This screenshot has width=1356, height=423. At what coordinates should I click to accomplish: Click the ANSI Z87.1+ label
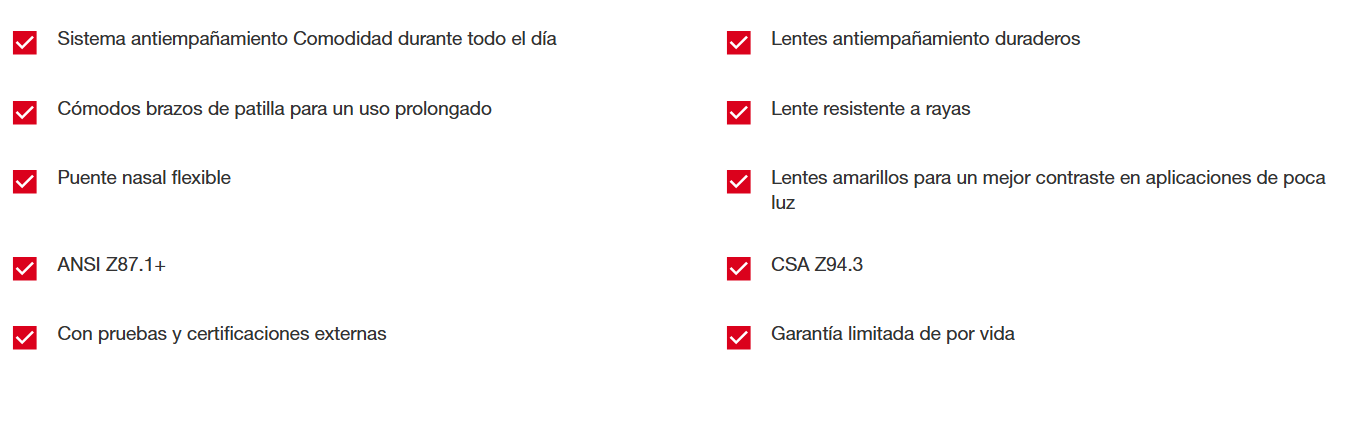pos(111,265)
